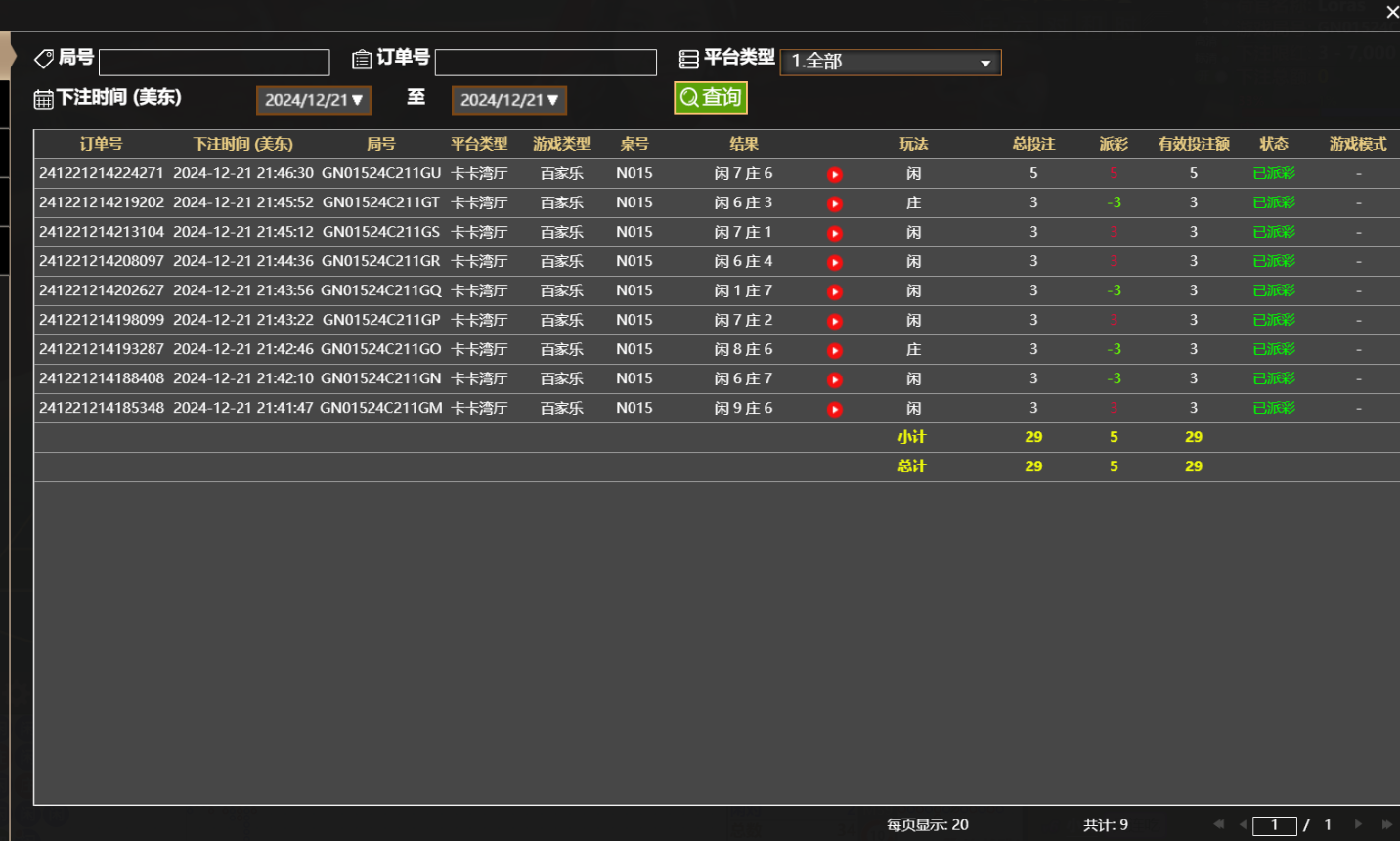Jump to last page with double-arrow icon
This screenshot has height=841, width=1400.
pos(1387,824)
